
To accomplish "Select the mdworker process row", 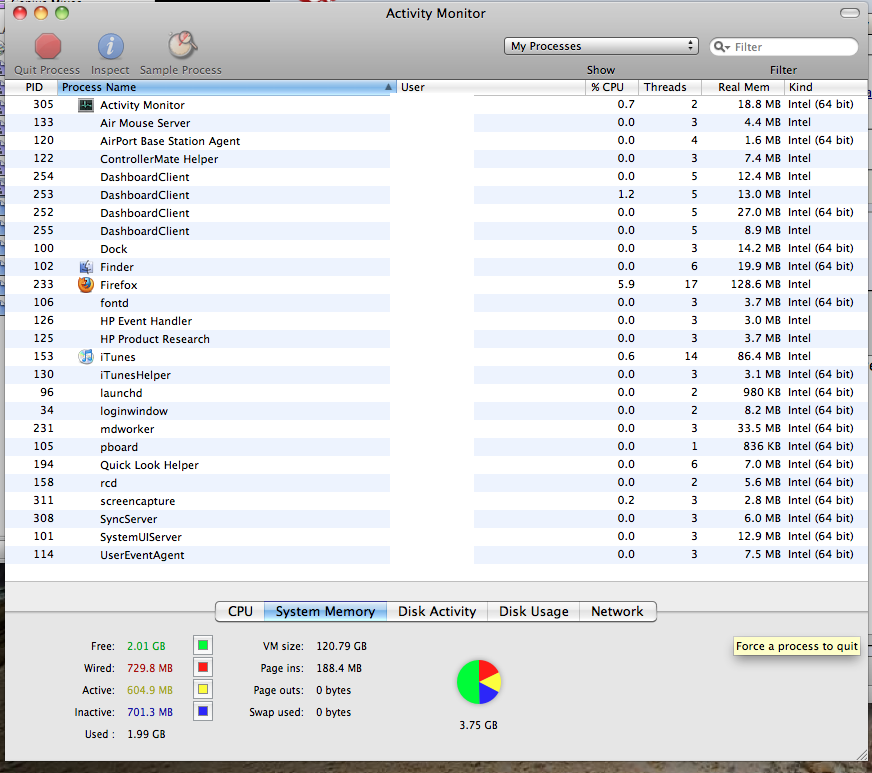I will (436, 429).
